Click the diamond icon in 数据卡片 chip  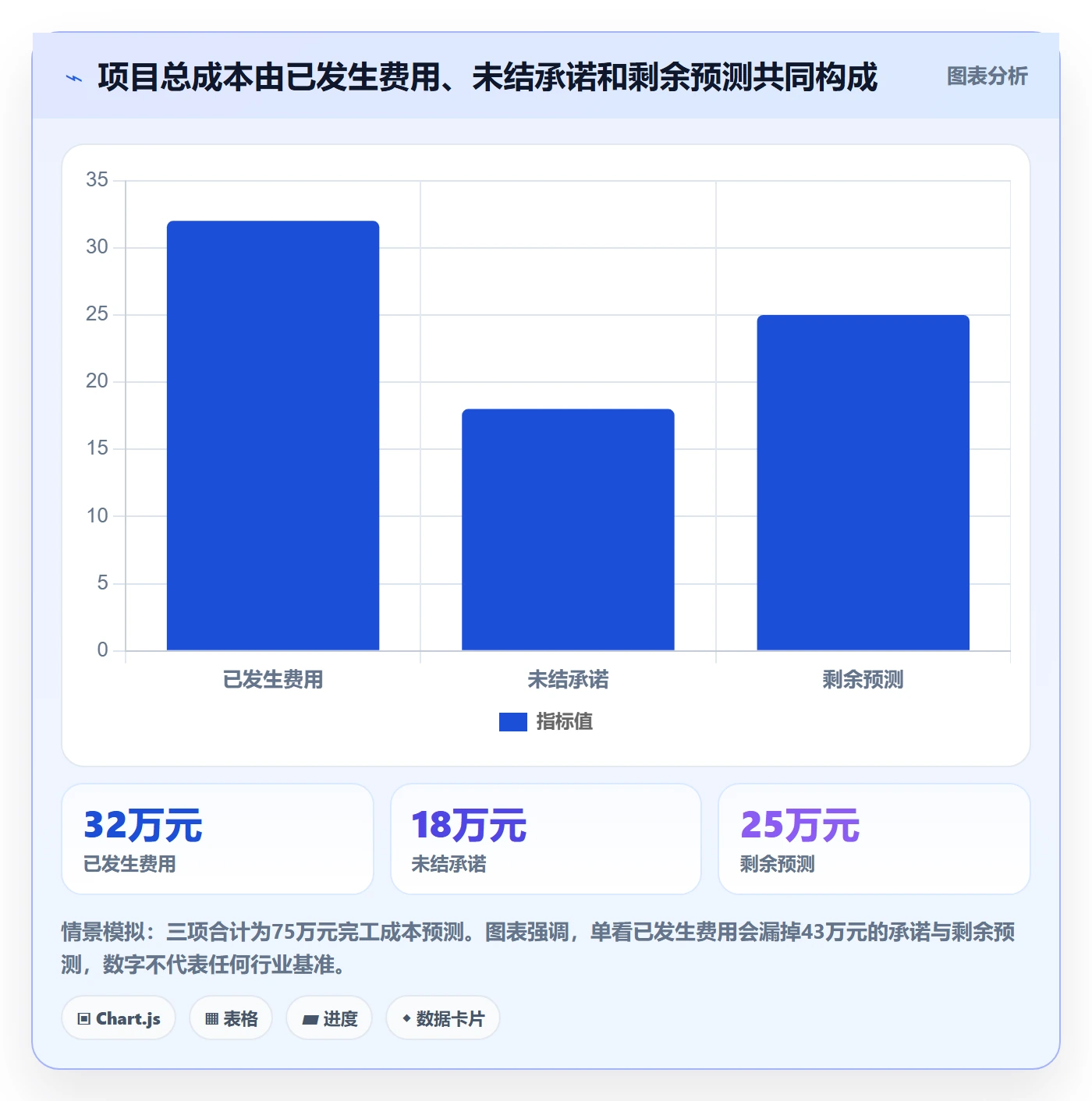coord(406,1018)
